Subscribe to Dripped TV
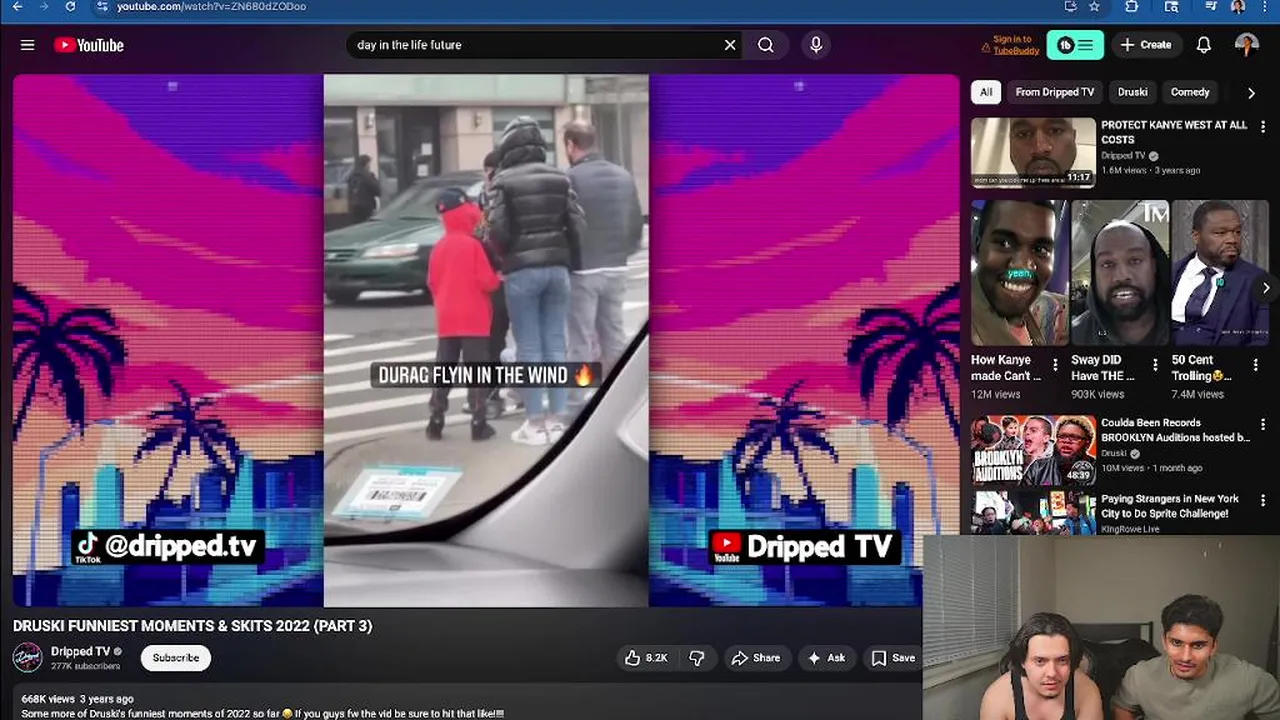Viewport: 1280px width, 720px height. [x=176, y=658]
